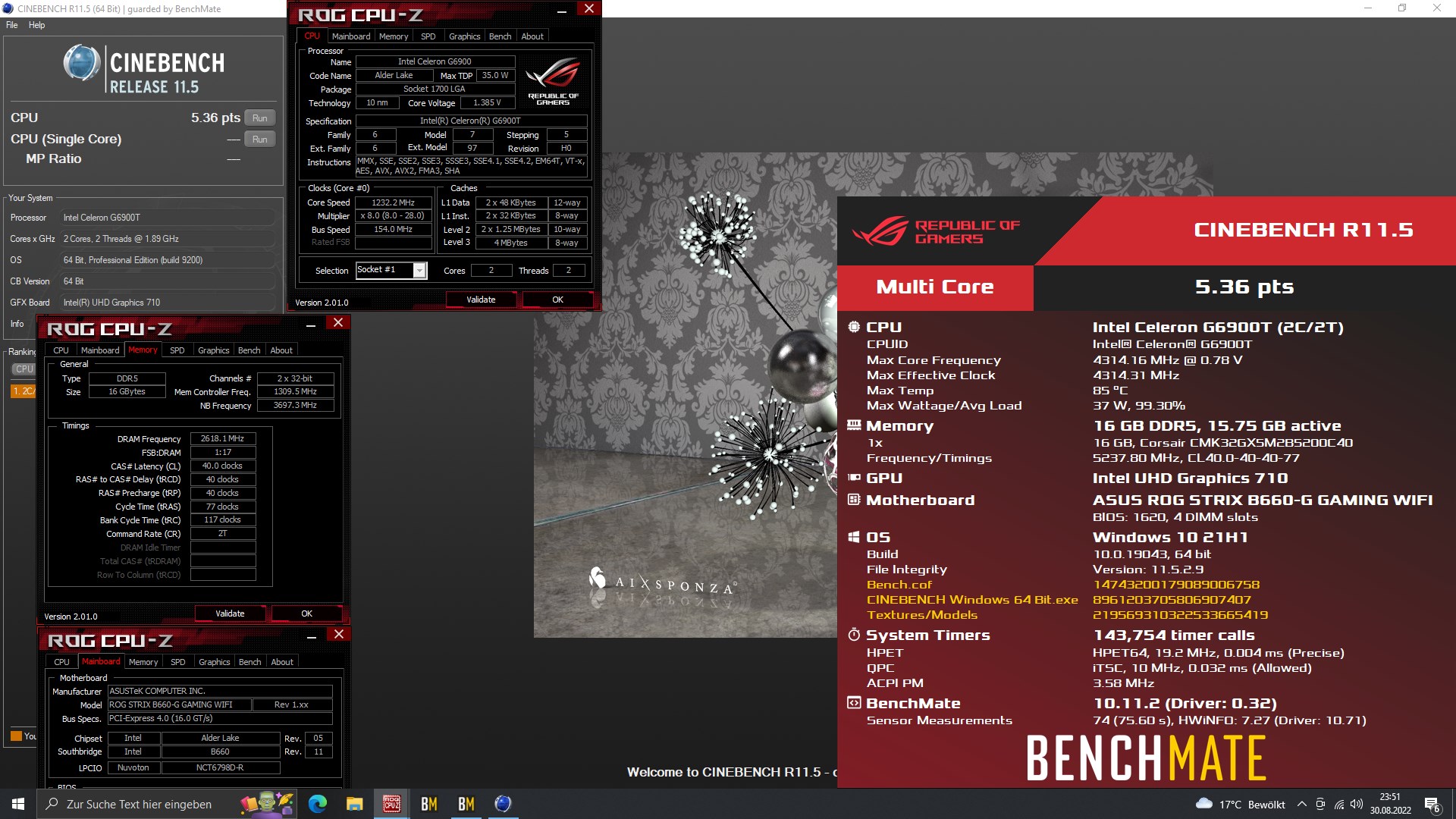Click the NB Frequency value '3697.3 MHz'
This screenshot has height=819, width=1456.
pos(295,406)
